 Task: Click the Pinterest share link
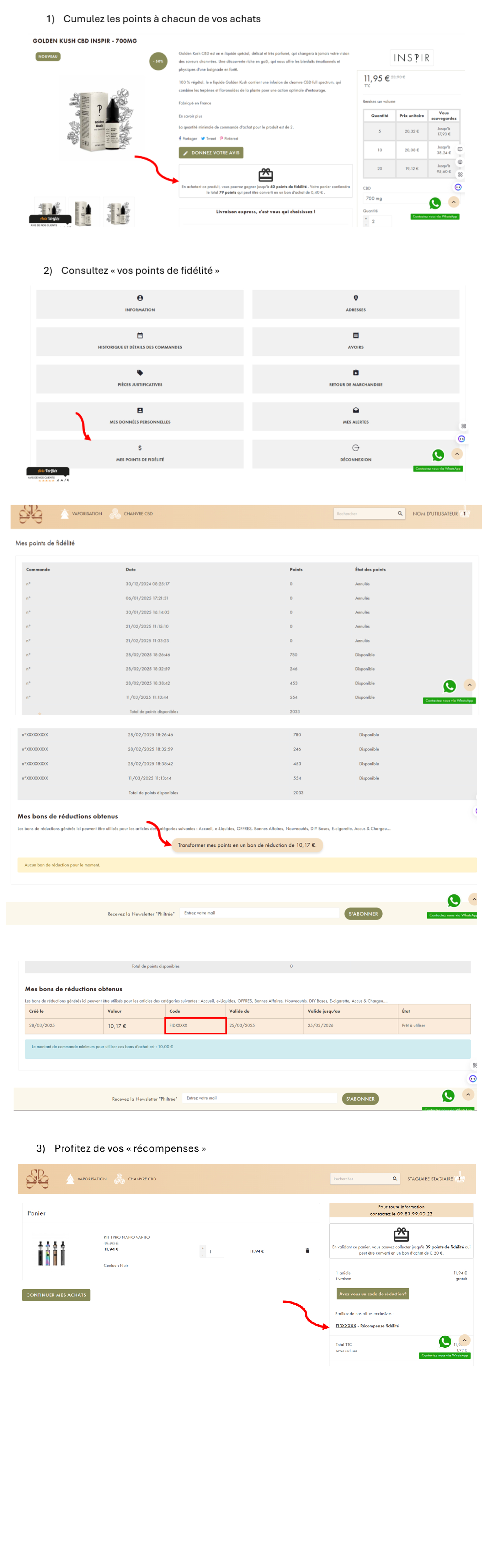[x=229, y=138]
